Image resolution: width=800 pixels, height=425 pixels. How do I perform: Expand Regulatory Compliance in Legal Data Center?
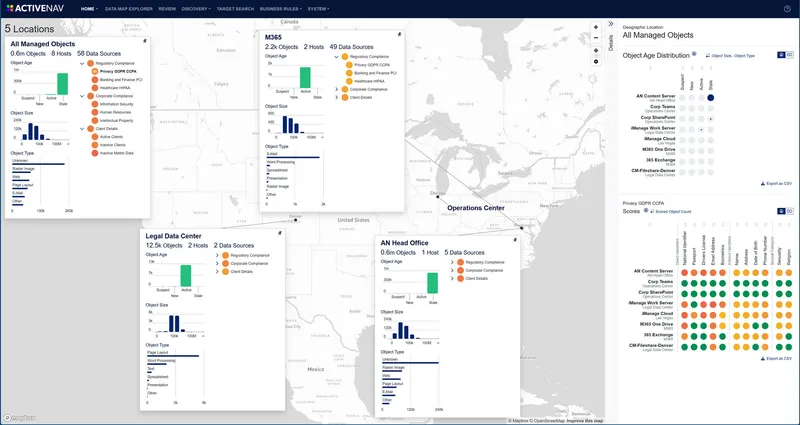click(216, 256)
